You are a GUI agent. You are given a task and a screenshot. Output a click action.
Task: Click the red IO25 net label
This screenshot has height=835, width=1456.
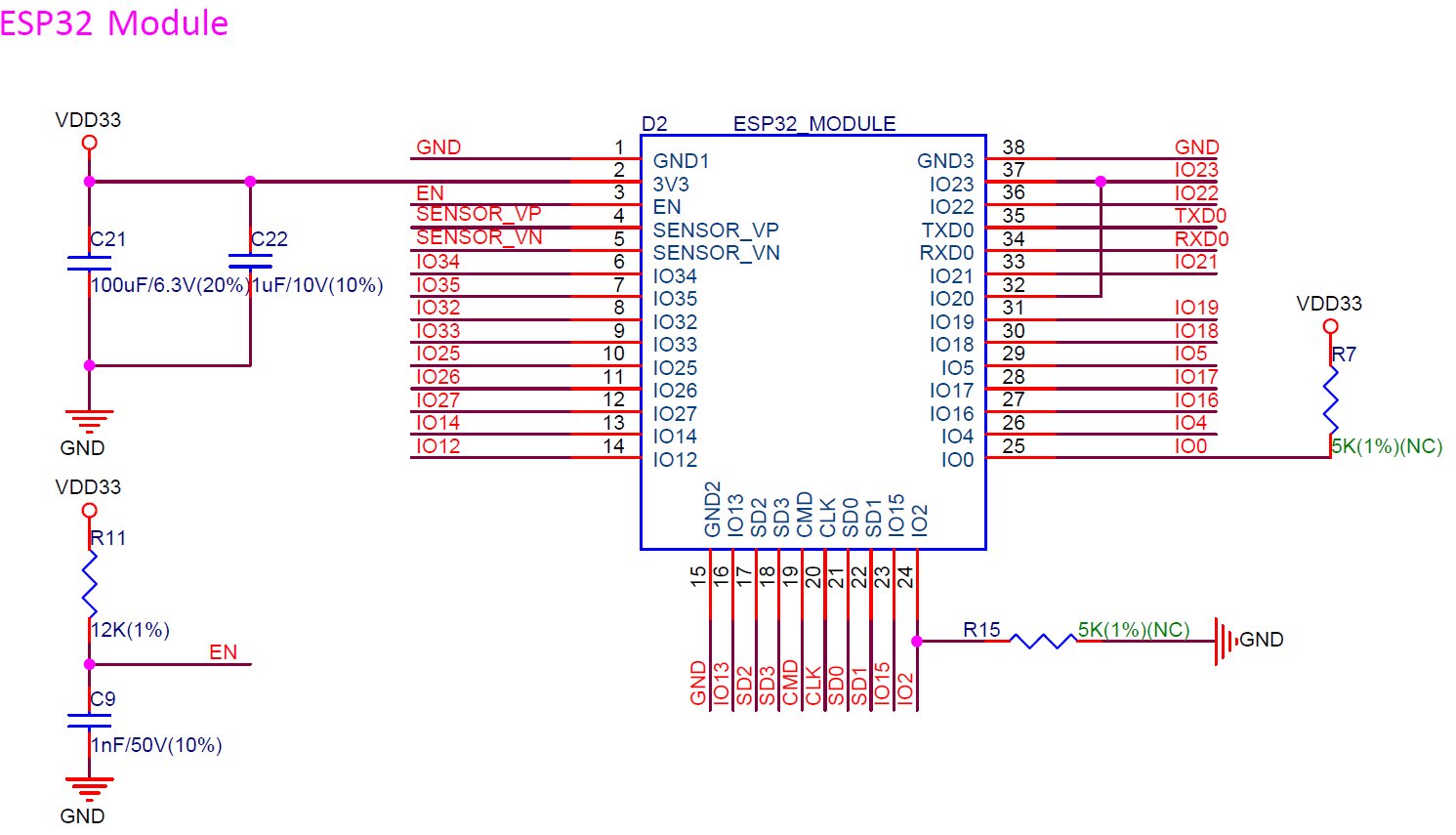[x=437, y=354]
